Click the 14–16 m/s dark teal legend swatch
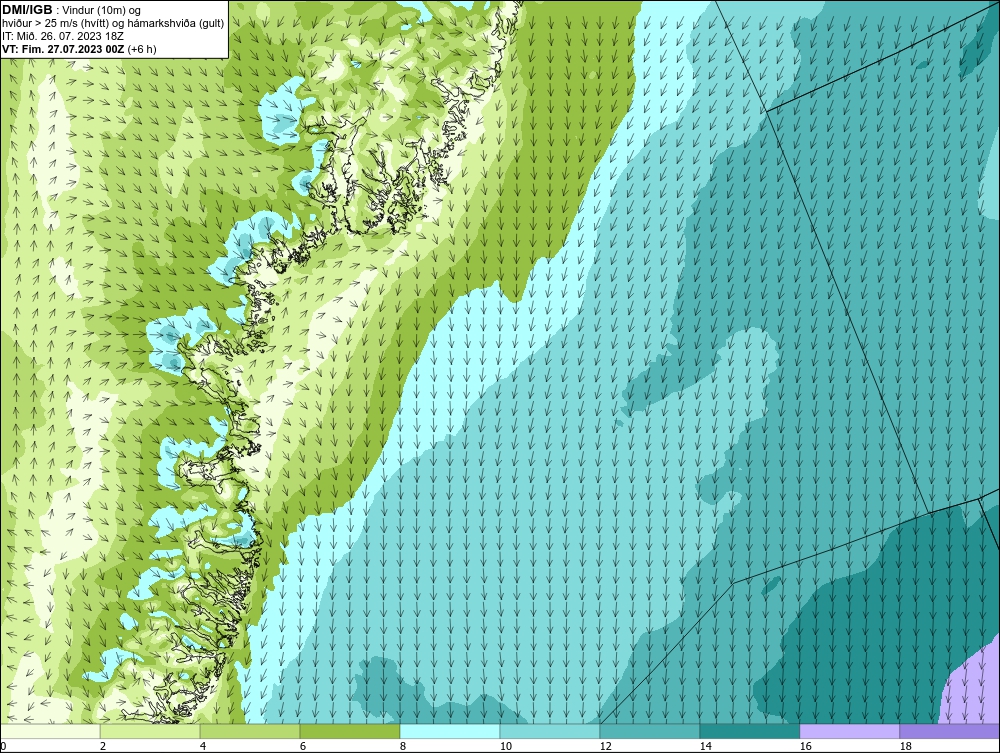 pos(749,731)
